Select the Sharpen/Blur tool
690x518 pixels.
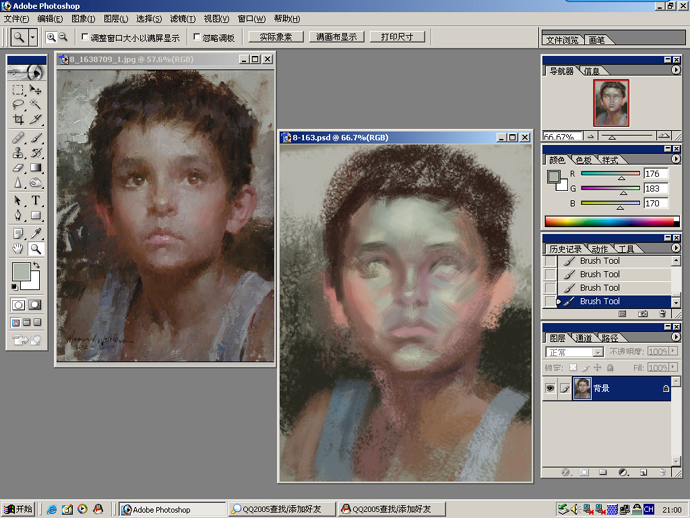[18, 182]
